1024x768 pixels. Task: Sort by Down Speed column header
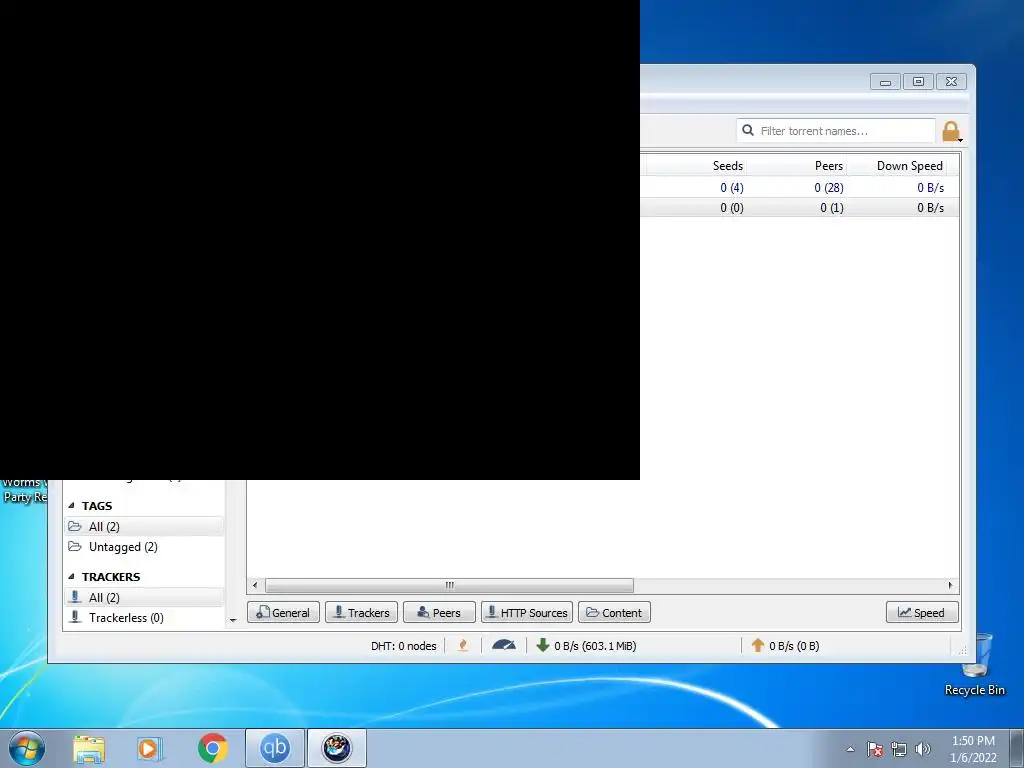click(x=909, y=166)
